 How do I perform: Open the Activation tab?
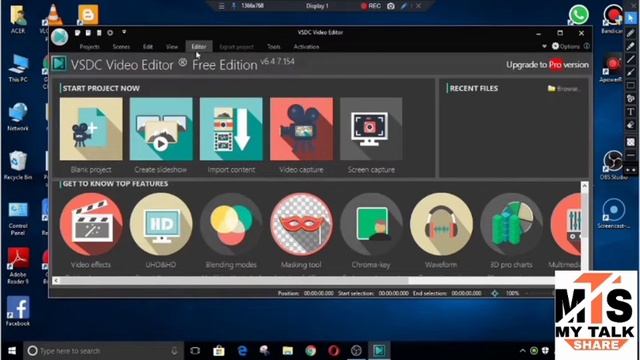click(306, 47)
